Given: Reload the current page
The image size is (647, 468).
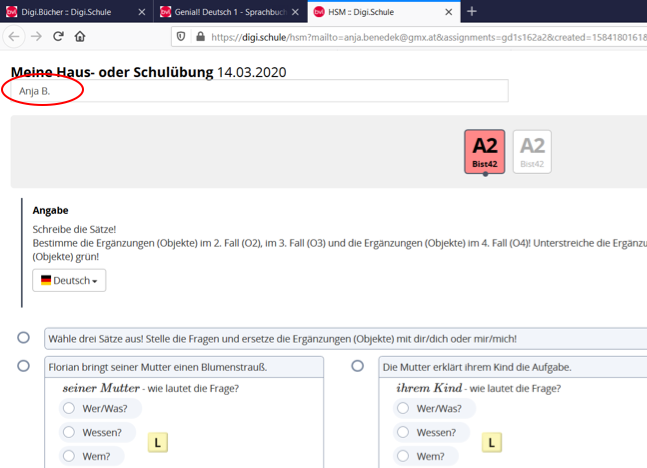Looking at the screenshot, I should click(x=58, y=36).
